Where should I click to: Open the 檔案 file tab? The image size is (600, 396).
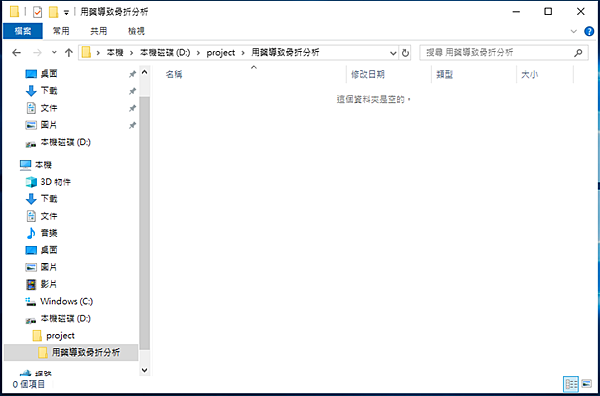click(x=23, y=31)
